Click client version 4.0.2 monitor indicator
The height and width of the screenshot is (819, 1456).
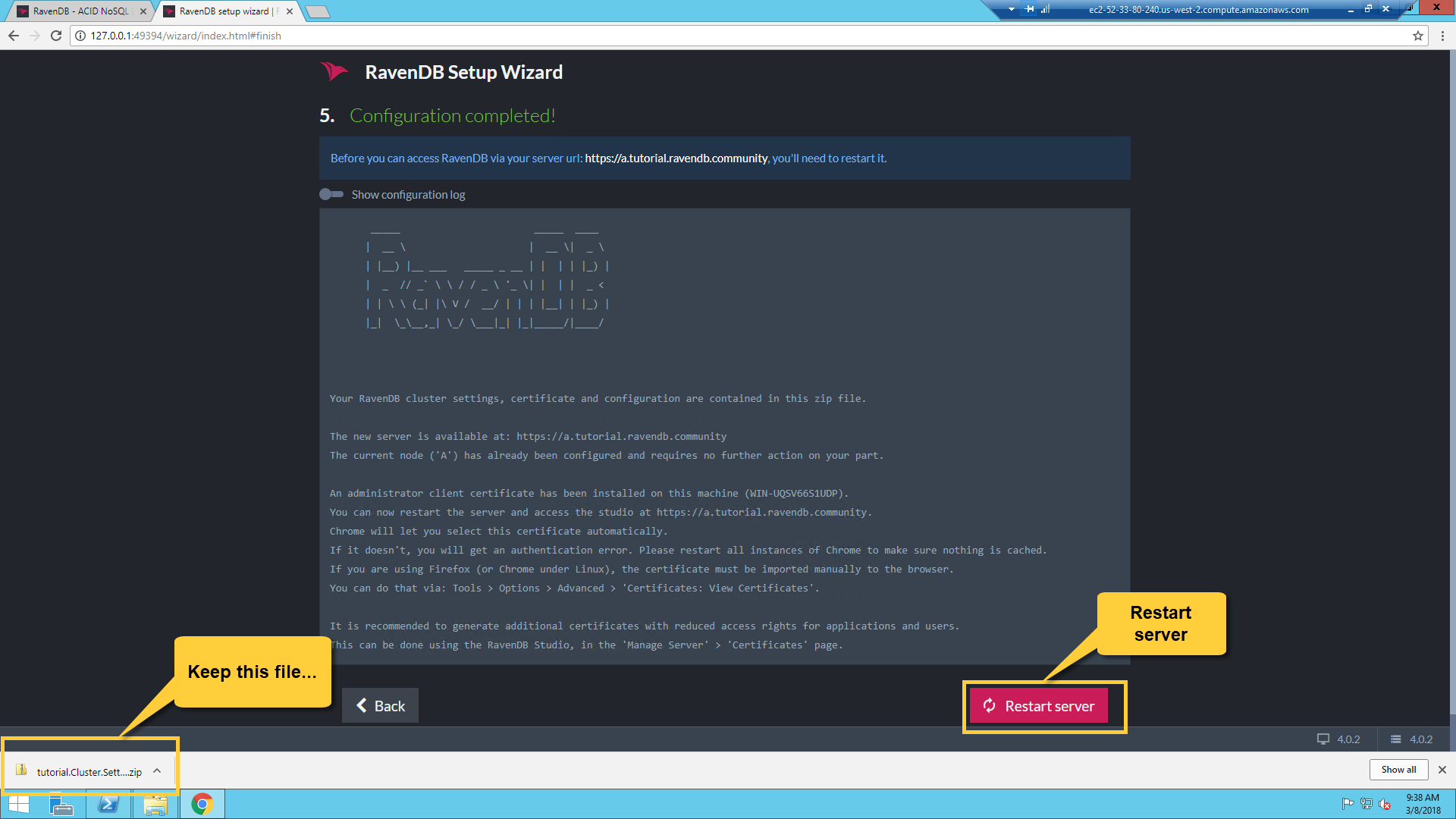click(1338, 739)
